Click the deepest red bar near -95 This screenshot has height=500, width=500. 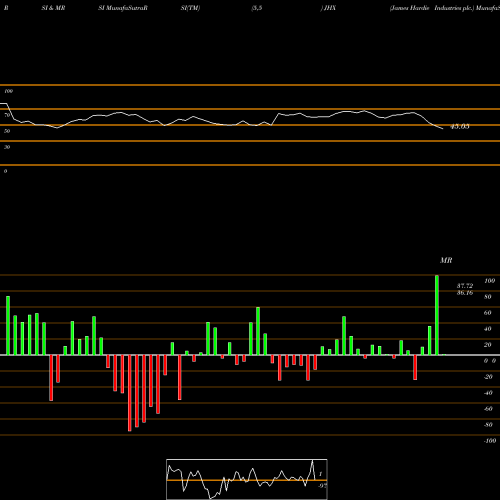point(130,393)
